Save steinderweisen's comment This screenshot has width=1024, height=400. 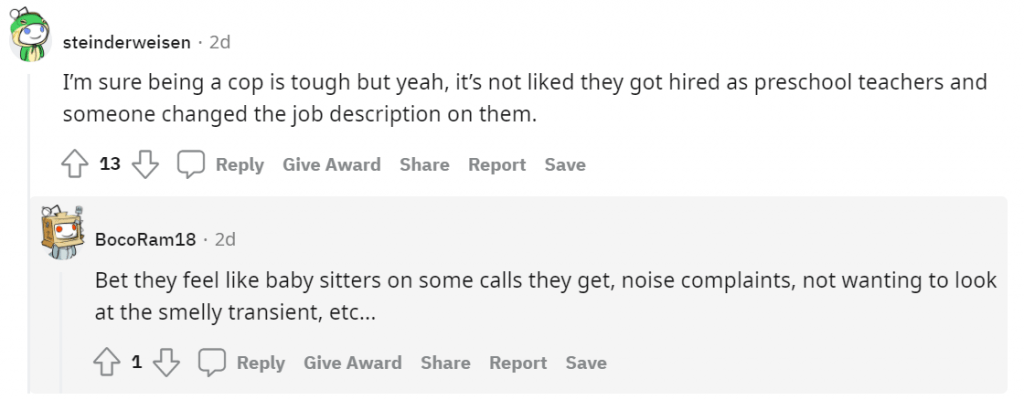[x=565, y=165]
